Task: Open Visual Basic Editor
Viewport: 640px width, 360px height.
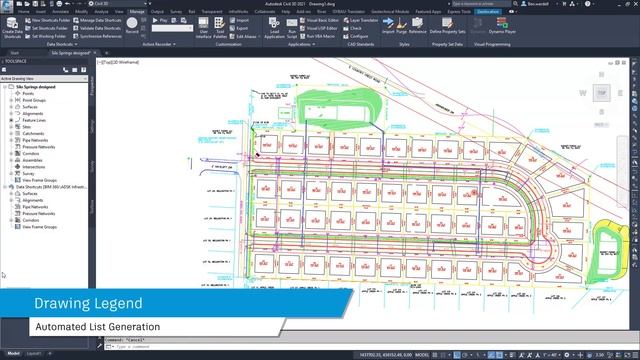Action: [319, 20]
